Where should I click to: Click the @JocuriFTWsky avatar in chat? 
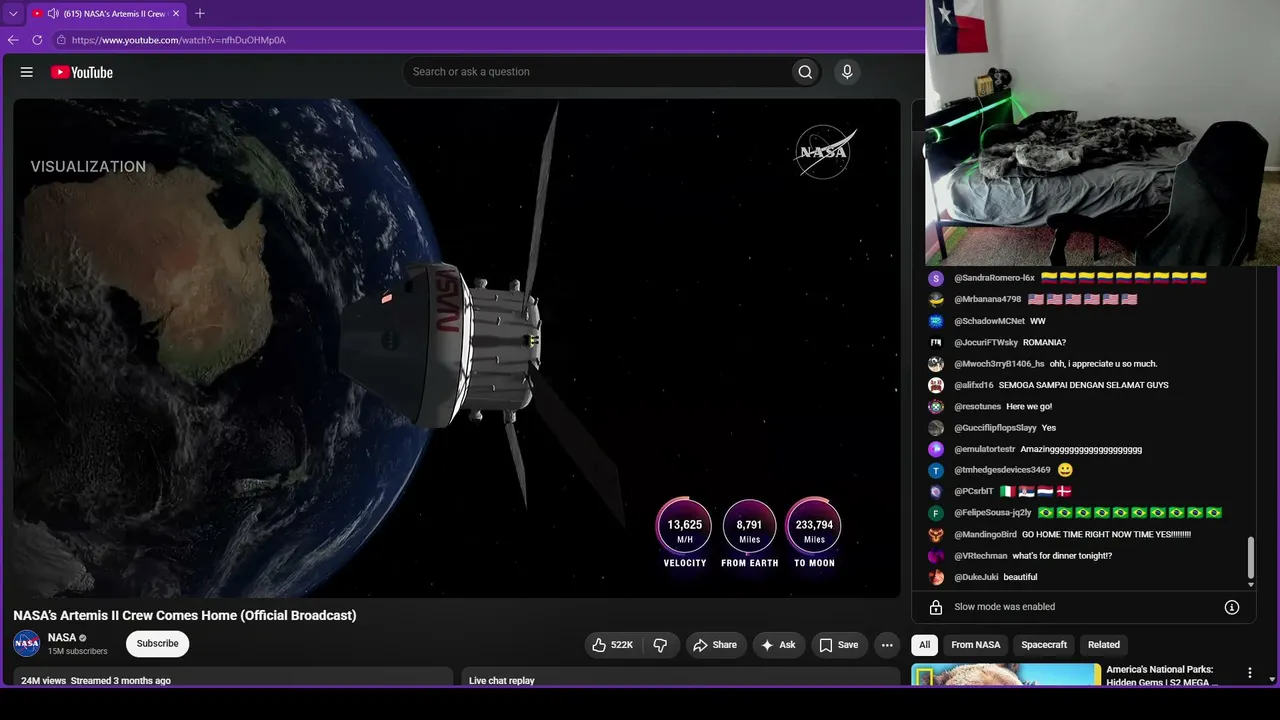[x=936, y=342]
